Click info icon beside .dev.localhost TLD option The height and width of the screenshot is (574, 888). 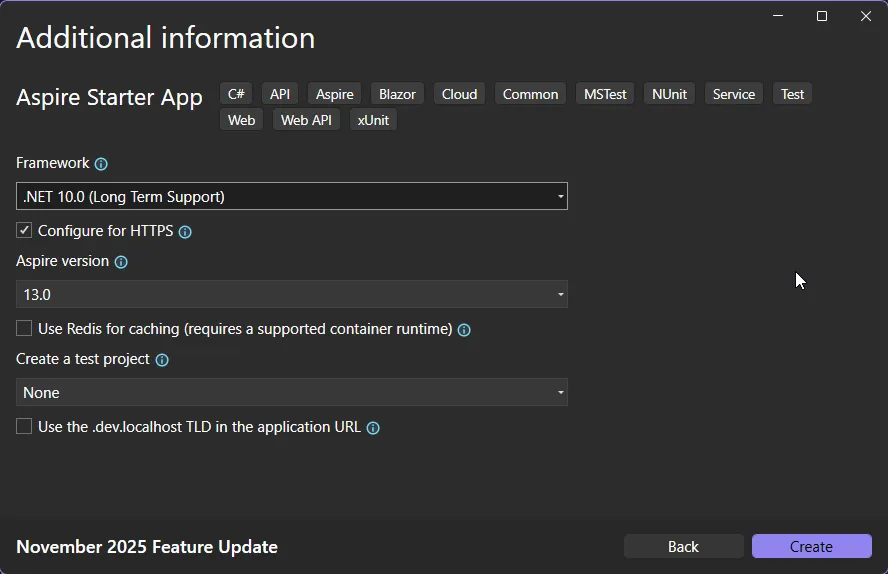pos(373,428)
